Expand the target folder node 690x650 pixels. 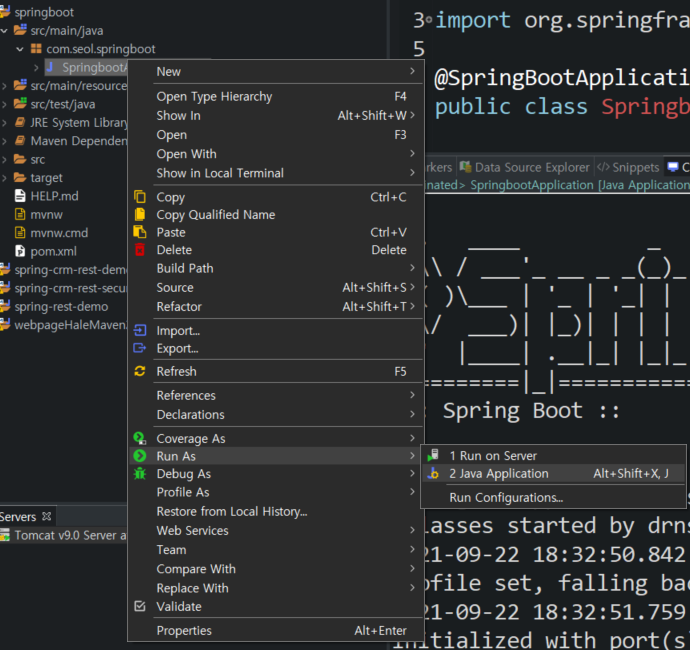pyautogui.click(x=4, y=178)
